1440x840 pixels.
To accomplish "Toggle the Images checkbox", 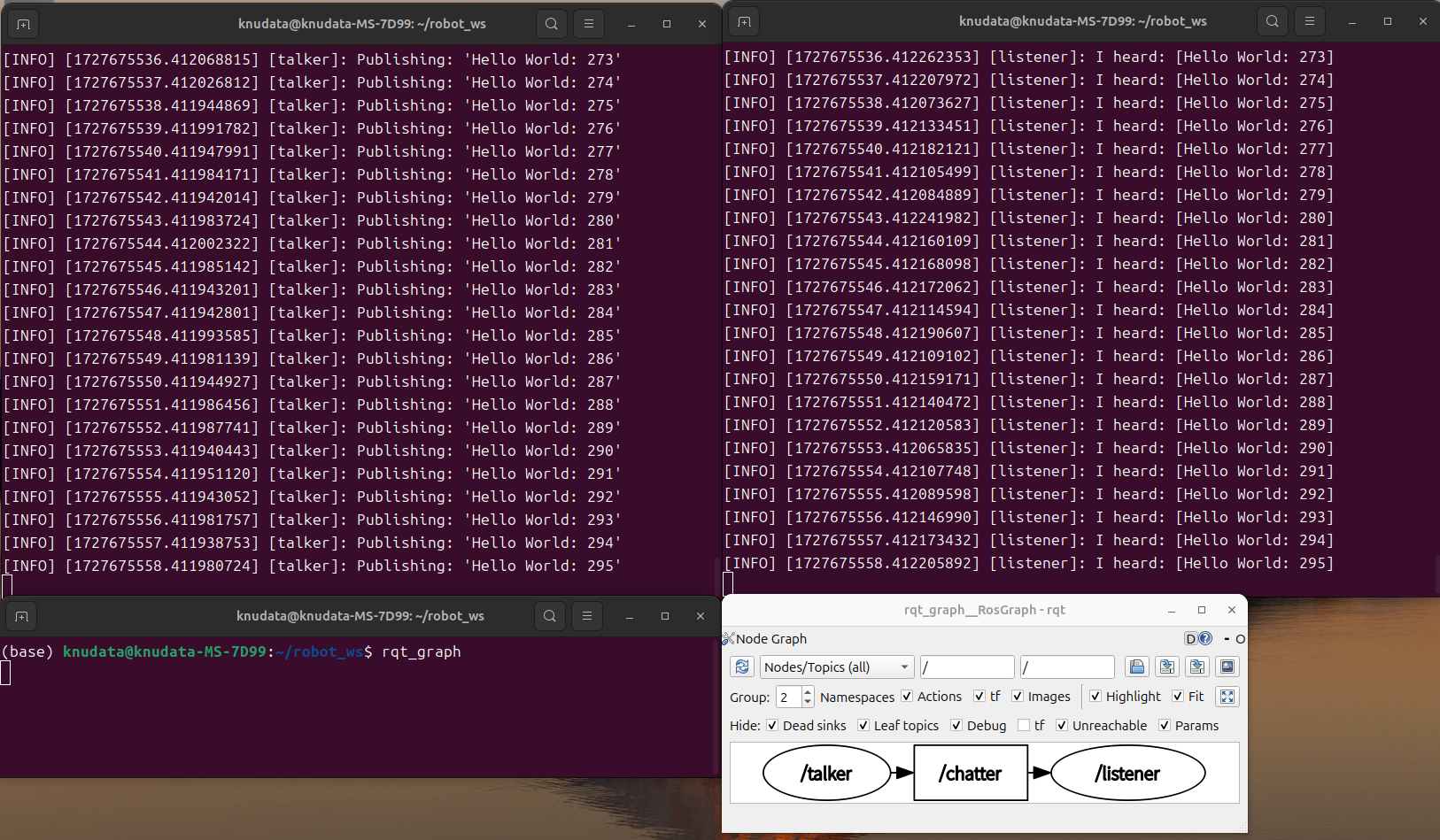I will (1018, 697).
